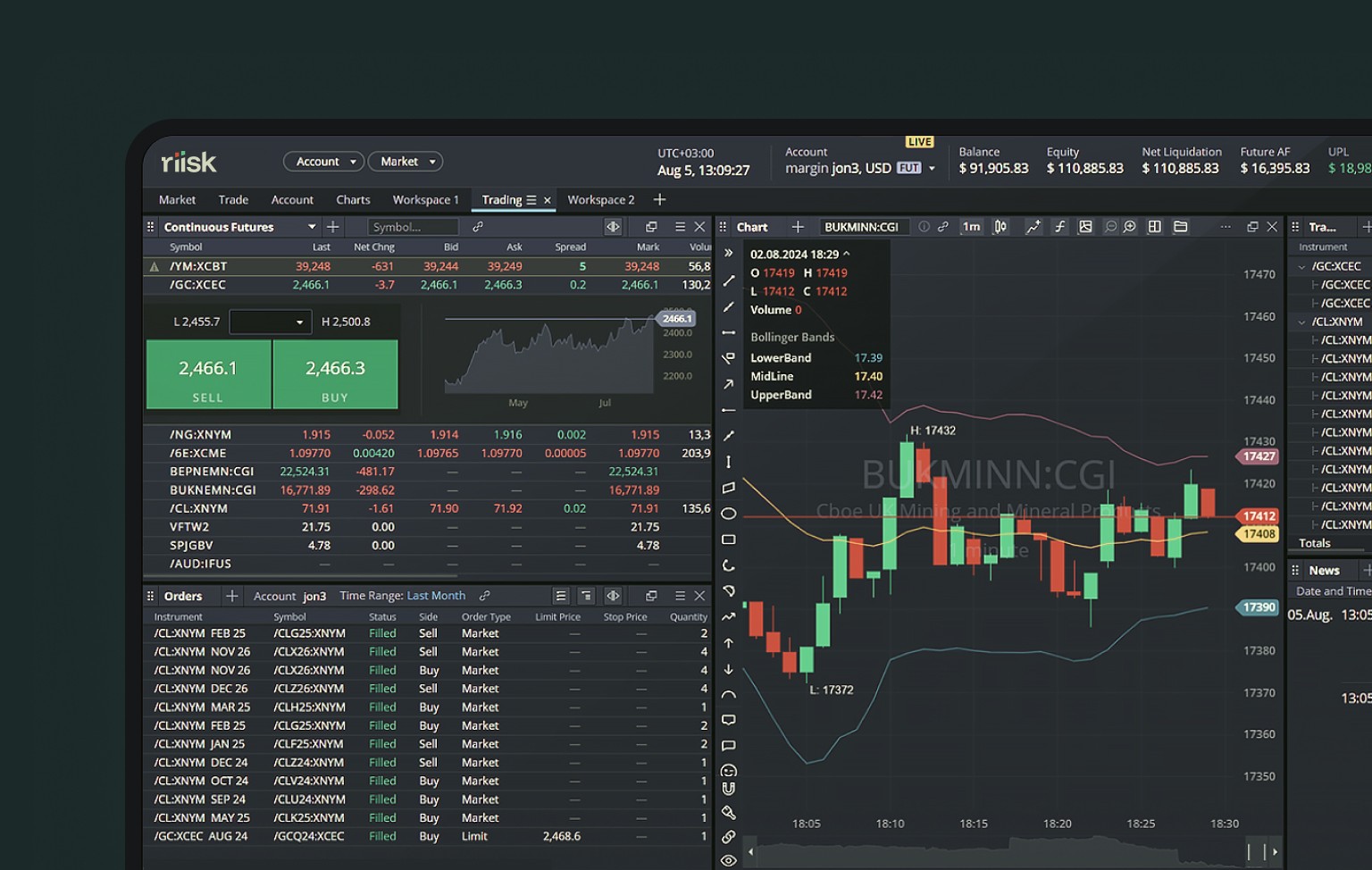Open the chart templates folder icon
This screenshot has height=870, width=1372.
tap(1181, 227)
